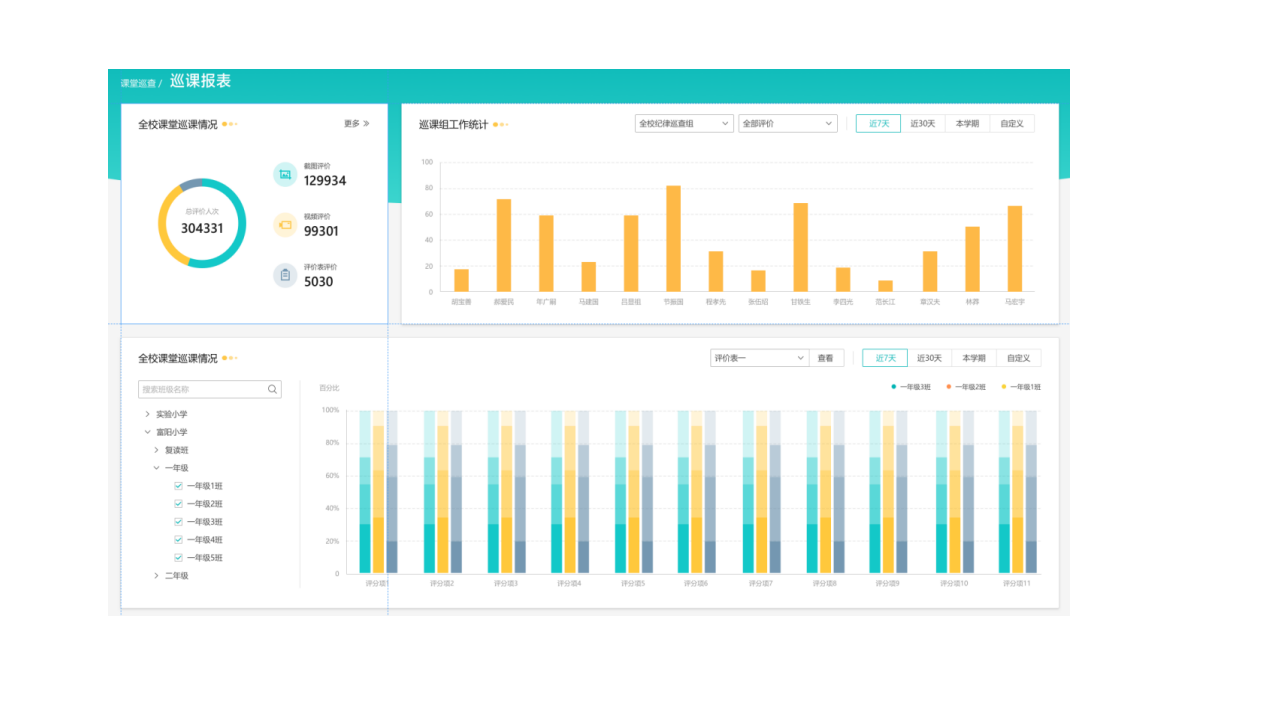Uncheck the 一年级1班 checkbox
The height and width of the screenshot is (711, 1265).
179,486
